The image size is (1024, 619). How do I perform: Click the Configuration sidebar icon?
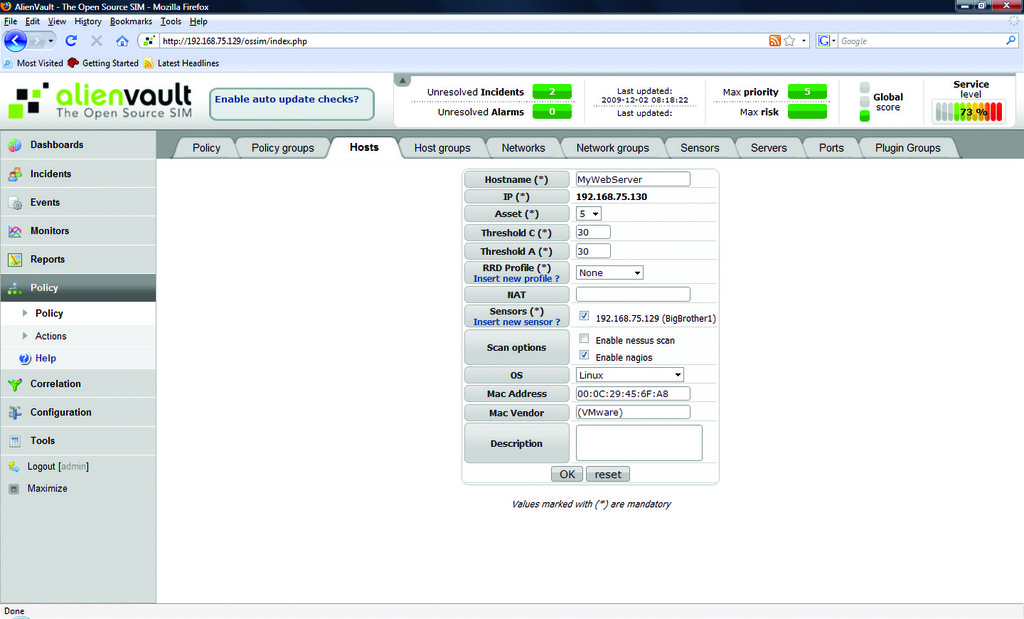click(15, 412)
